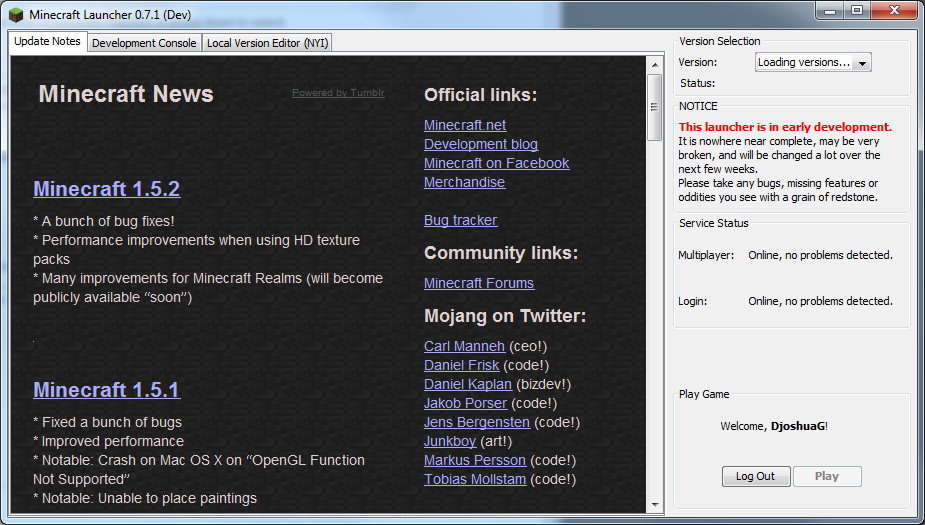Viewport: 925px width, 525px height.
Task: Visit the Minecraft on Facebook link
Action: (x=497, y=163)
